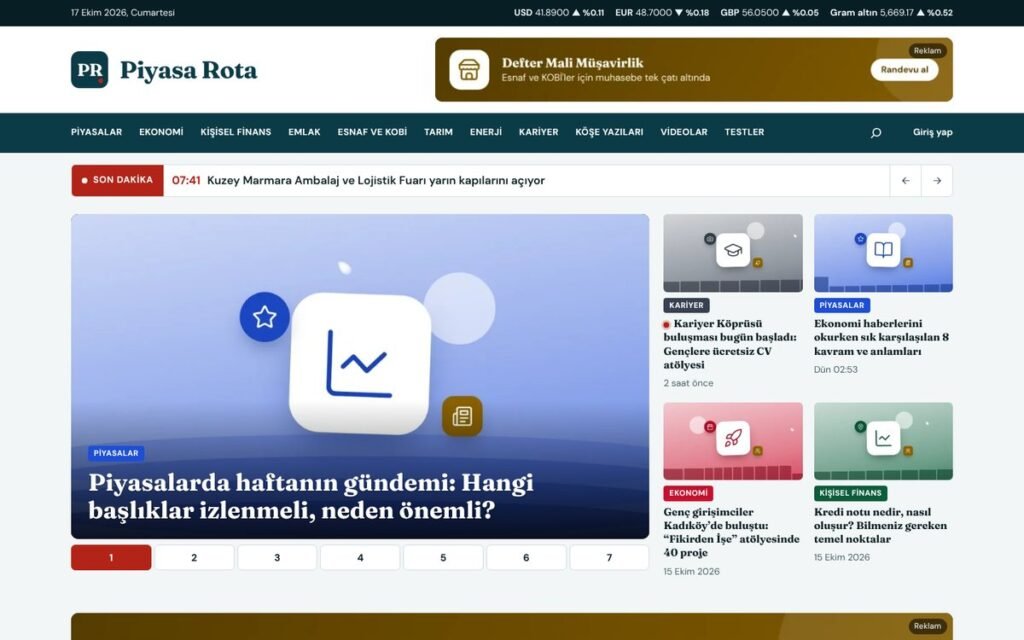Click the star badge on hero image
Viewport: 1024px width, 640px height.
coord(264,317)
